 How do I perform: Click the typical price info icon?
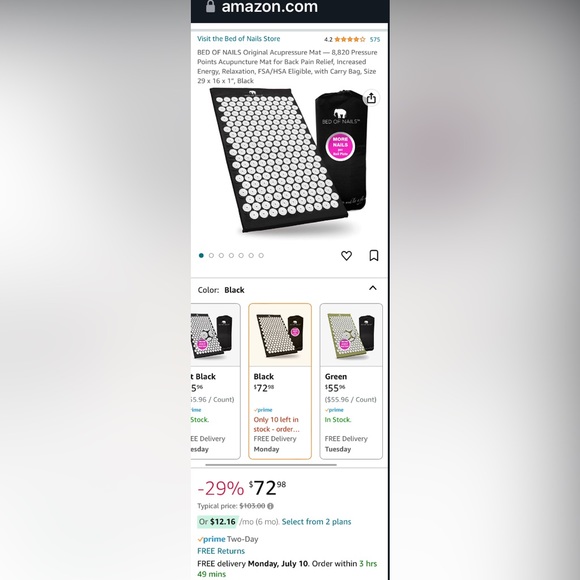click(x=270, y=506)
